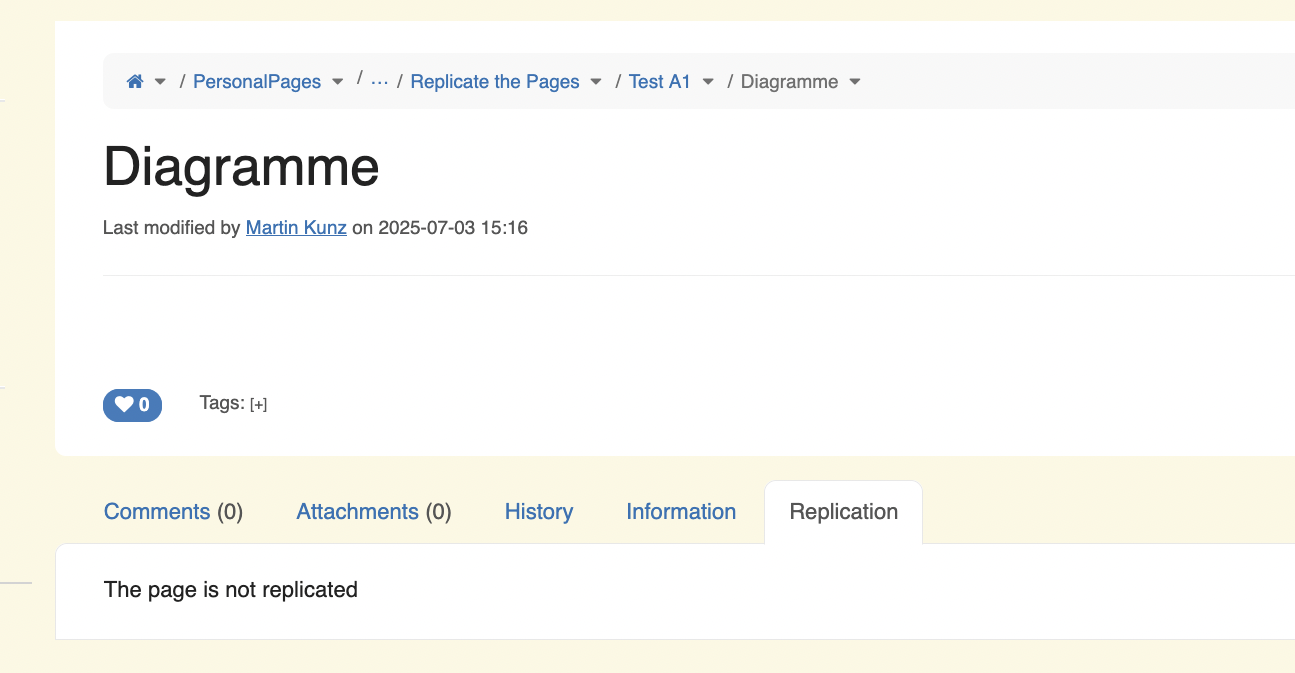Click the Diagramme breadcrumb item
Viewport: 1295px width, 673px height.
pos(789,82)
